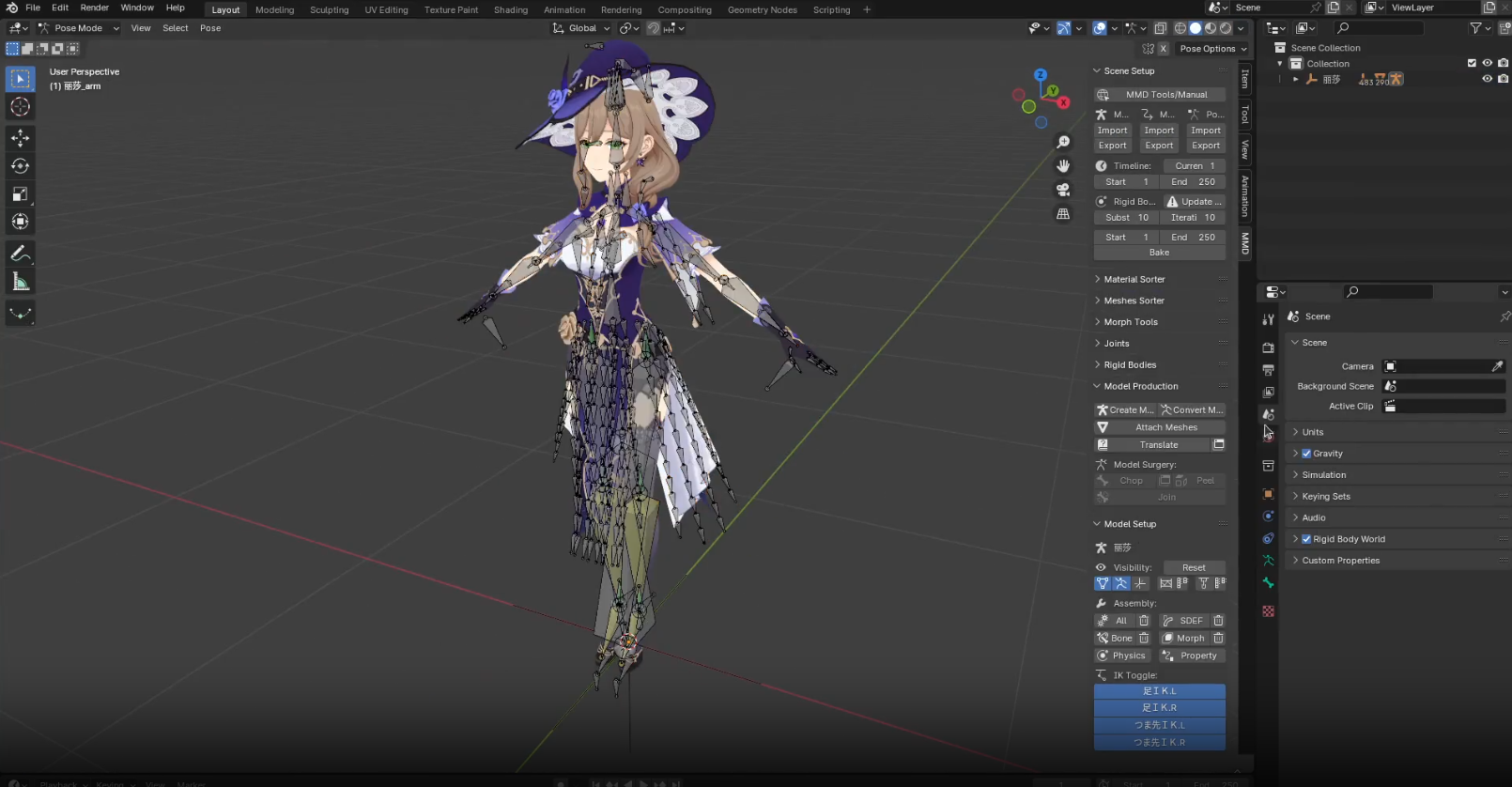Image resolution: width=1512 pixels, height=787 pixels.
Task: Click the Rigid Body Substeps field
Action: 1126,218
